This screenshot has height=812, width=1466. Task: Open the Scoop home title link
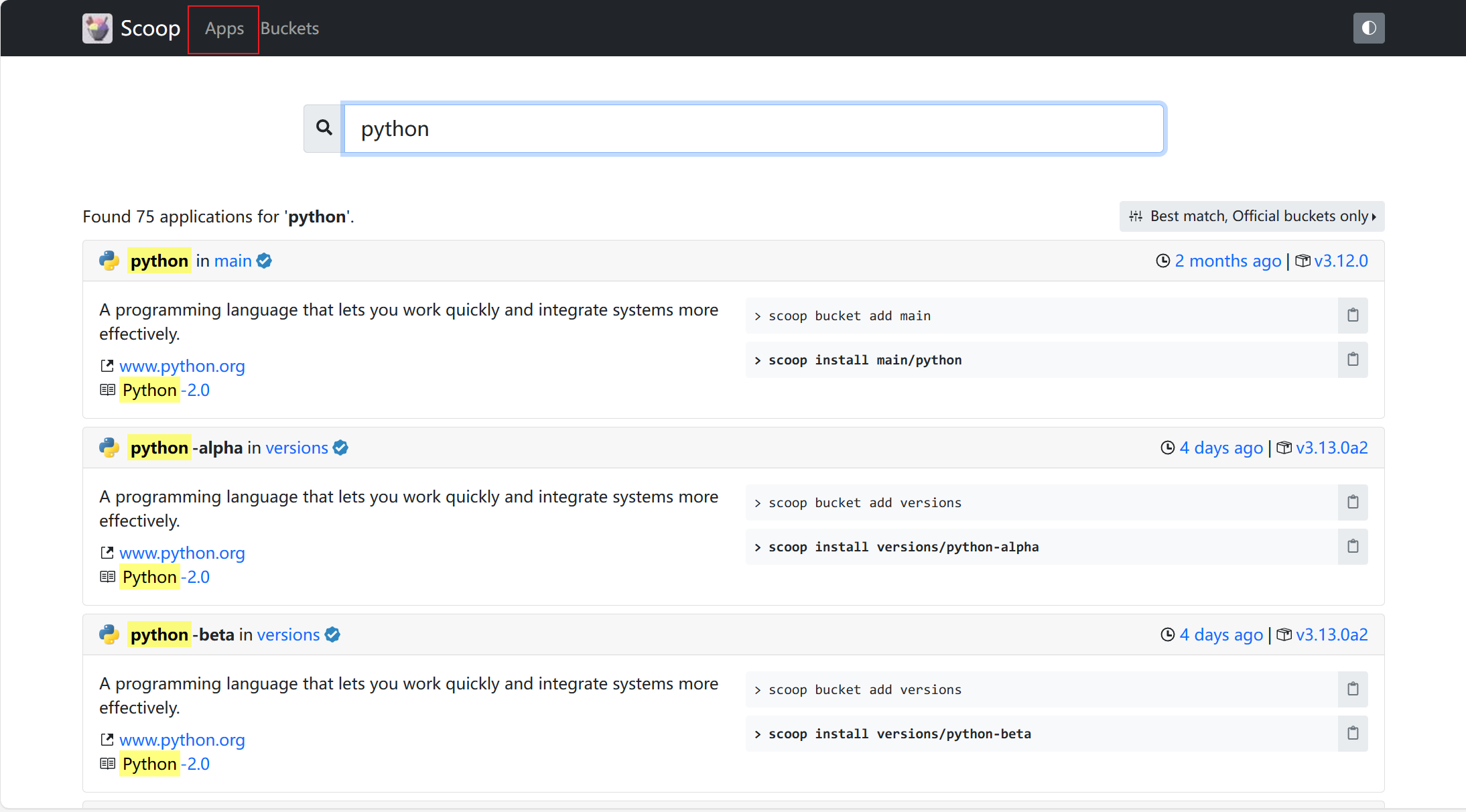[x=150, y=28]
